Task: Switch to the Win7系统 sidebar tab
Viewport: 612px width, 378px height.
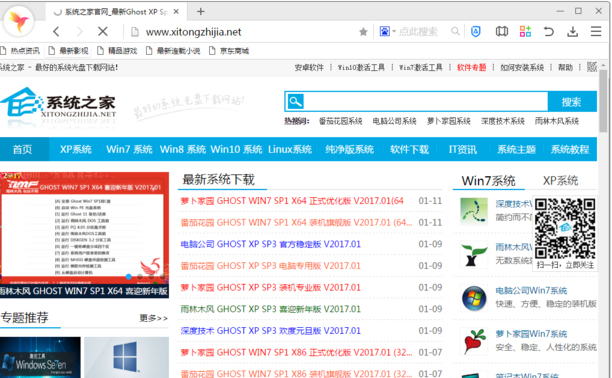Action: [x=489, y=181]
